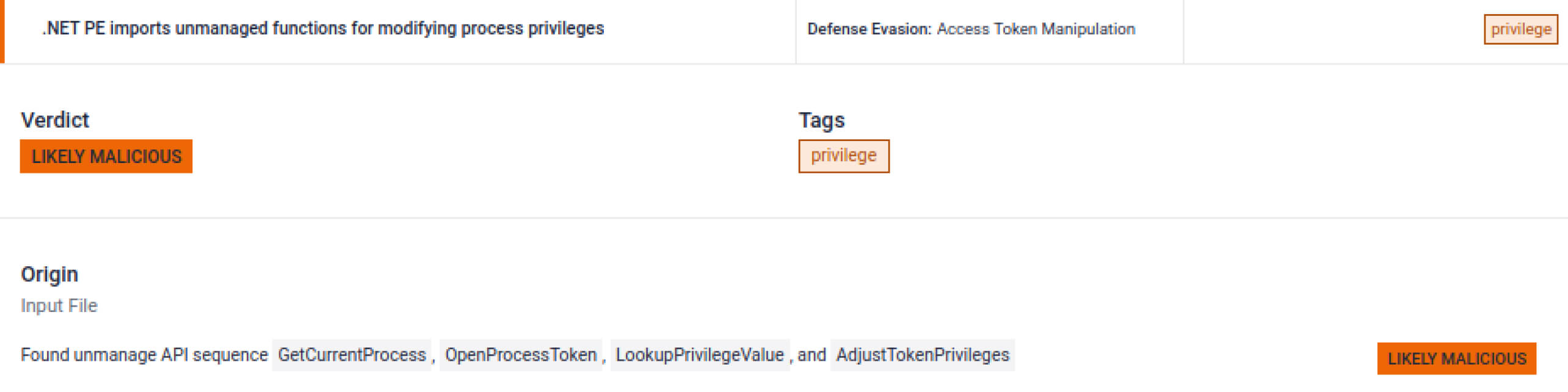Select the AdjustTokenPrivileges API chip

[x=922, y=355]
